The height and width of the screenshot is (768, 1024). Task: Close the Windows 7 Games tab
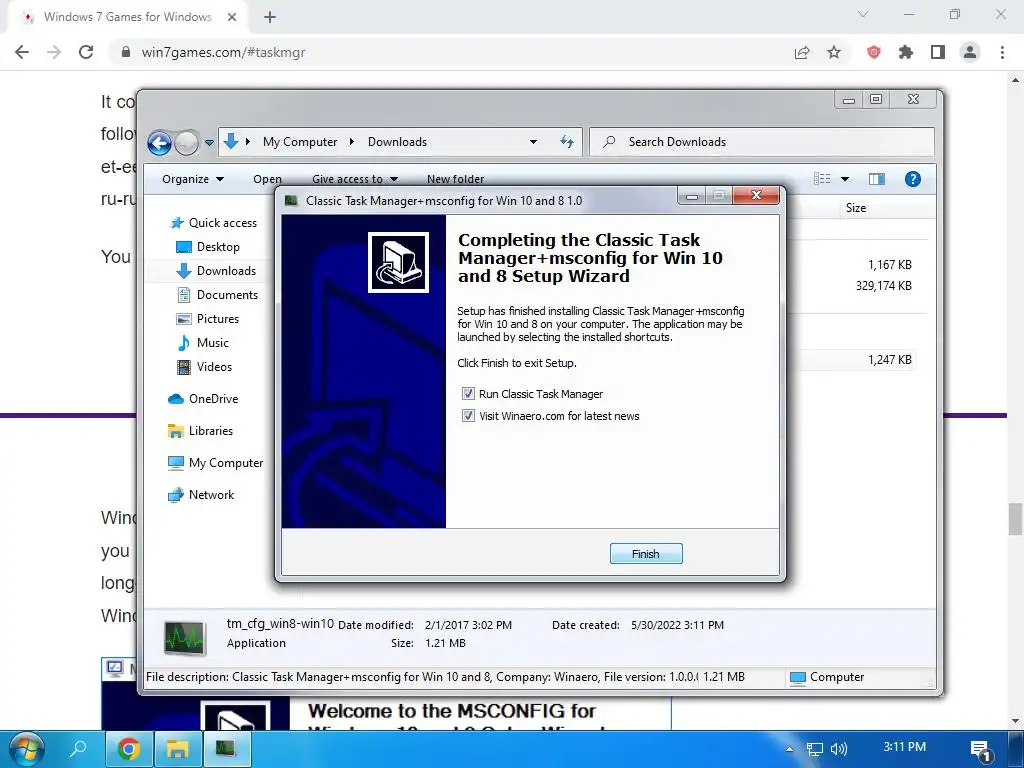click(x=232, y=17)
